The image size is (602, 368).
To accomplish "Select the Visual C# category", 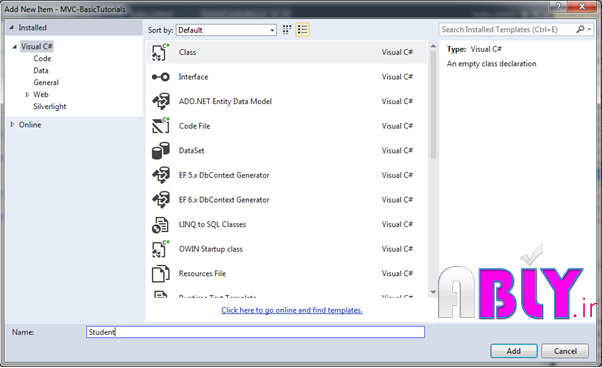I will [36, 46].
